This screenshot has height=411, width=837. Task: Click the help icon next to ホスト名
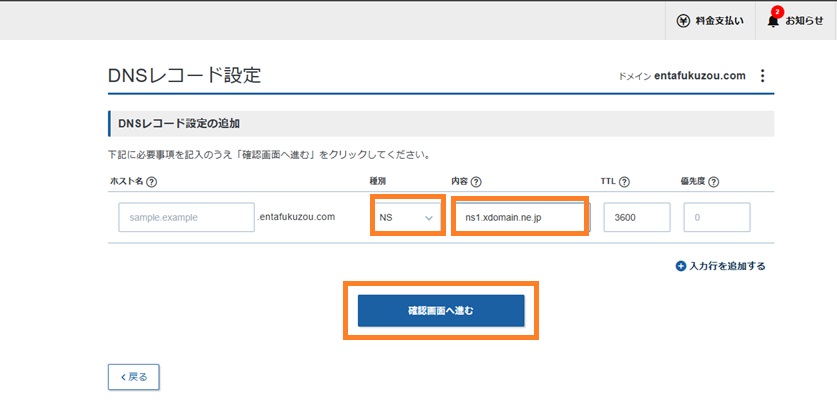151,182
